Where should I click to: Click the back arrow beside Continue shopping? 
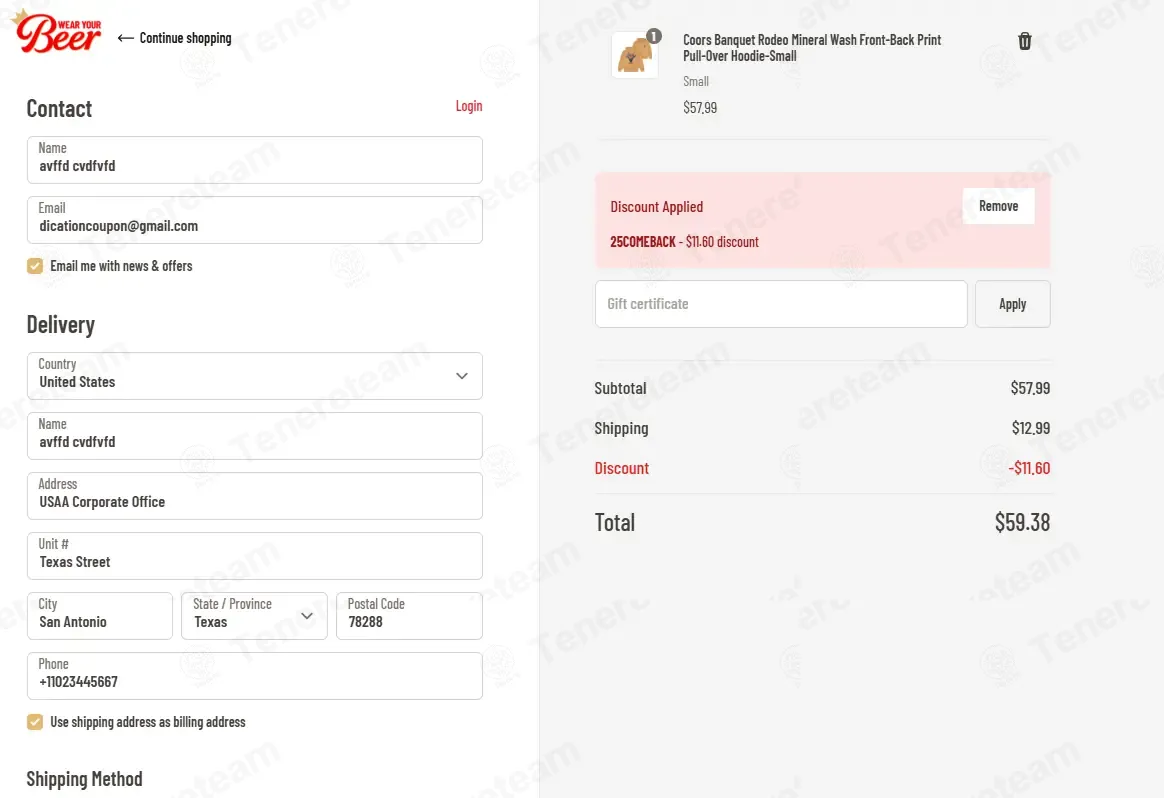tap(125, 38)
